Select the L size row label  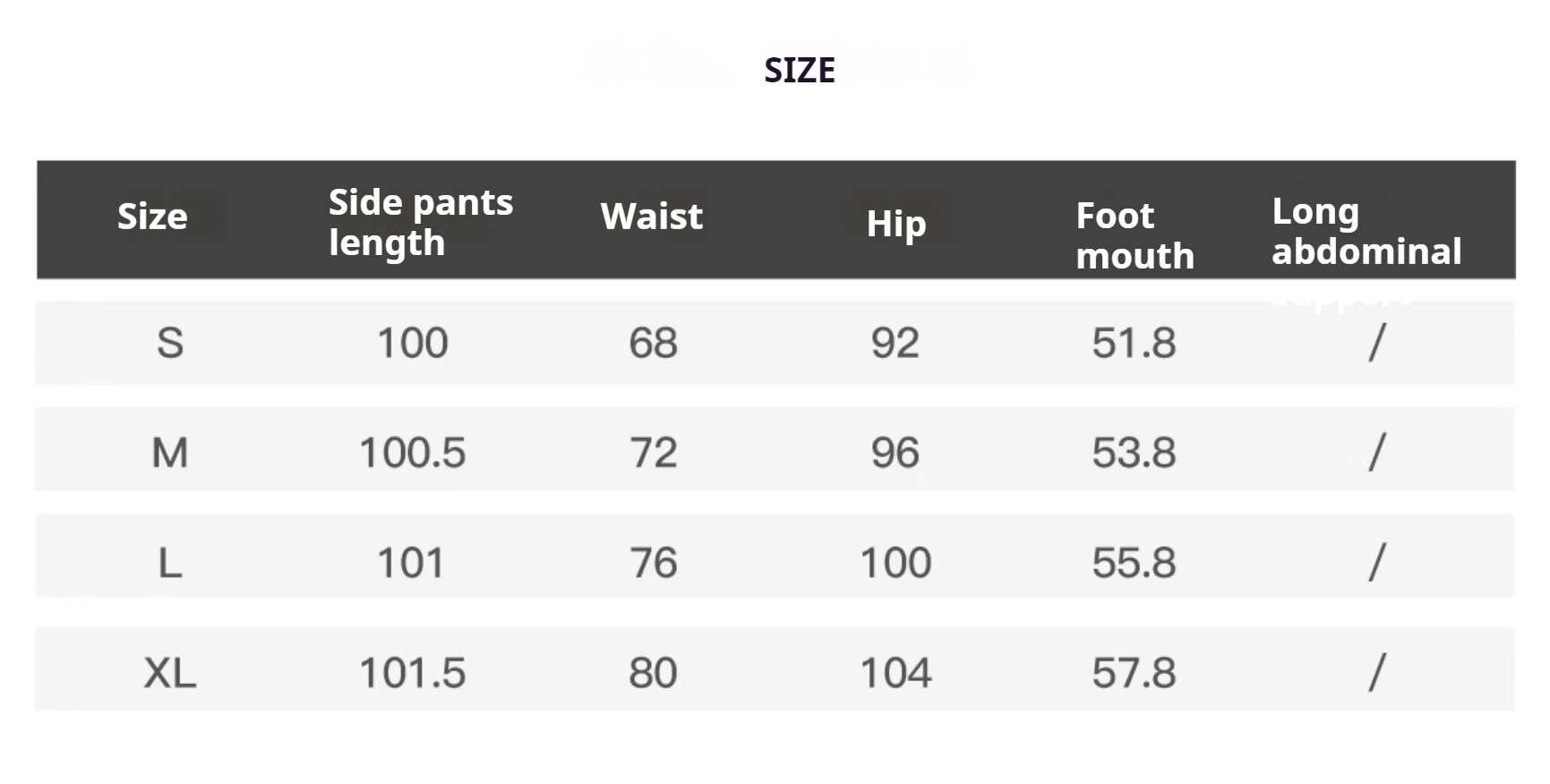[170, 563]
